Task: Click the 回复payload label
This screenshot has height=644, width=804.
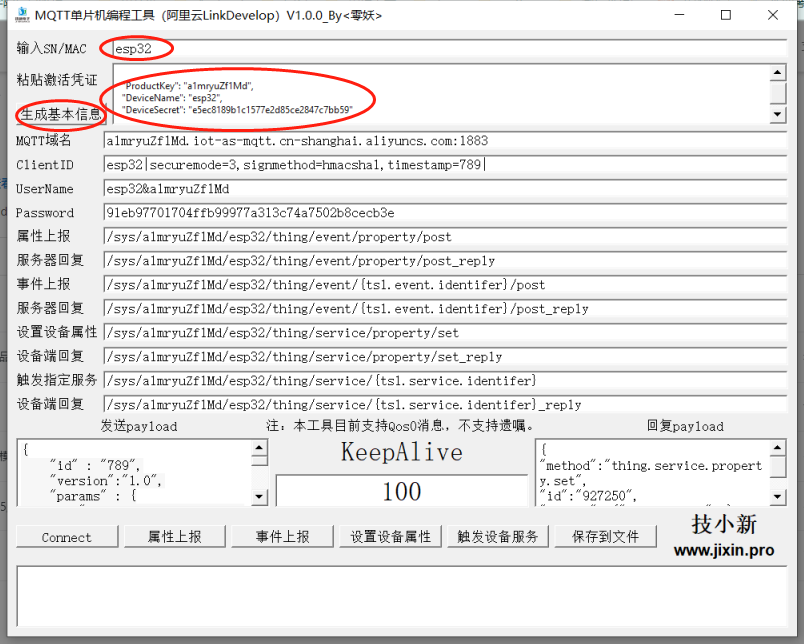Action: 685,426
